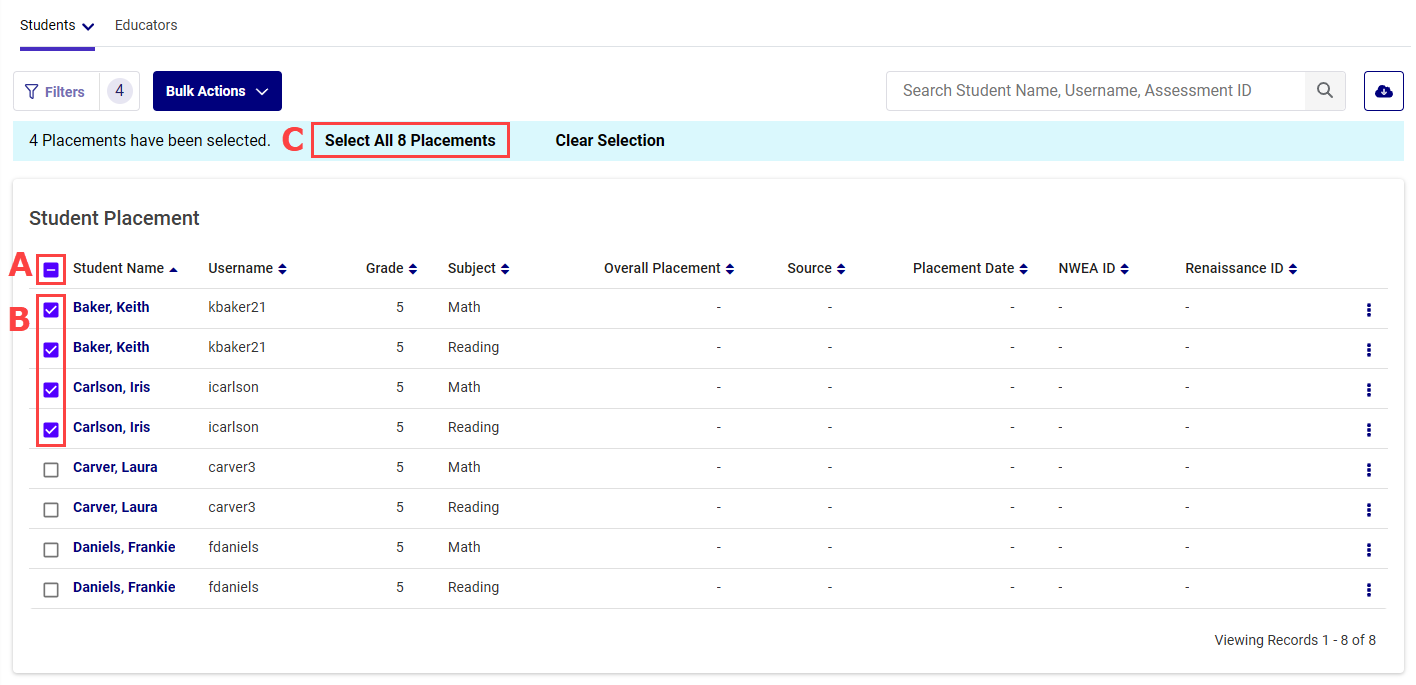Click Select All 8 Placements
The height and width of the screenshot is (685, 1416).
tap(410, 140)
